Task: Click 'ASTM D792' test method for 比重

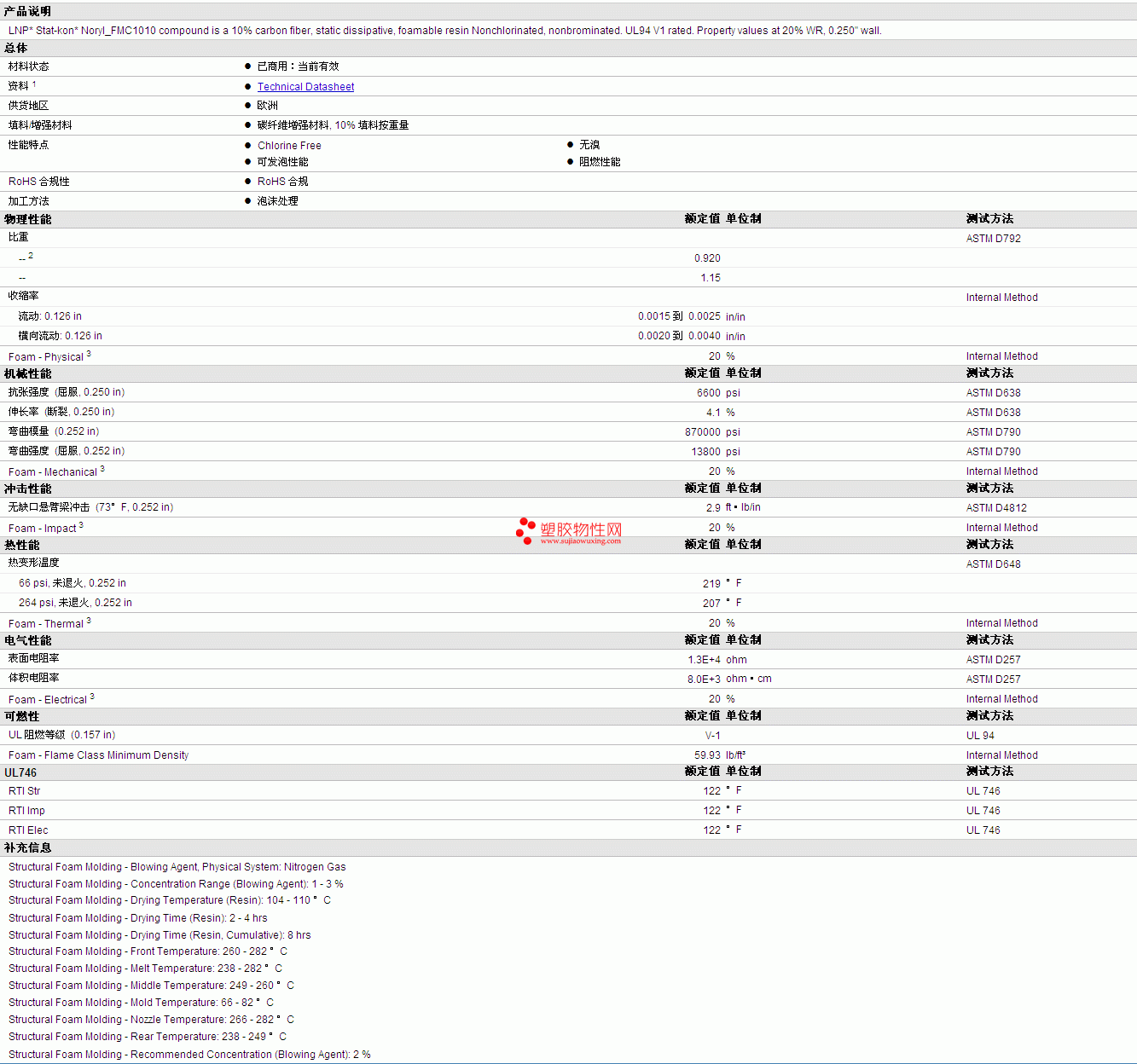Action: tap(994, 239)
